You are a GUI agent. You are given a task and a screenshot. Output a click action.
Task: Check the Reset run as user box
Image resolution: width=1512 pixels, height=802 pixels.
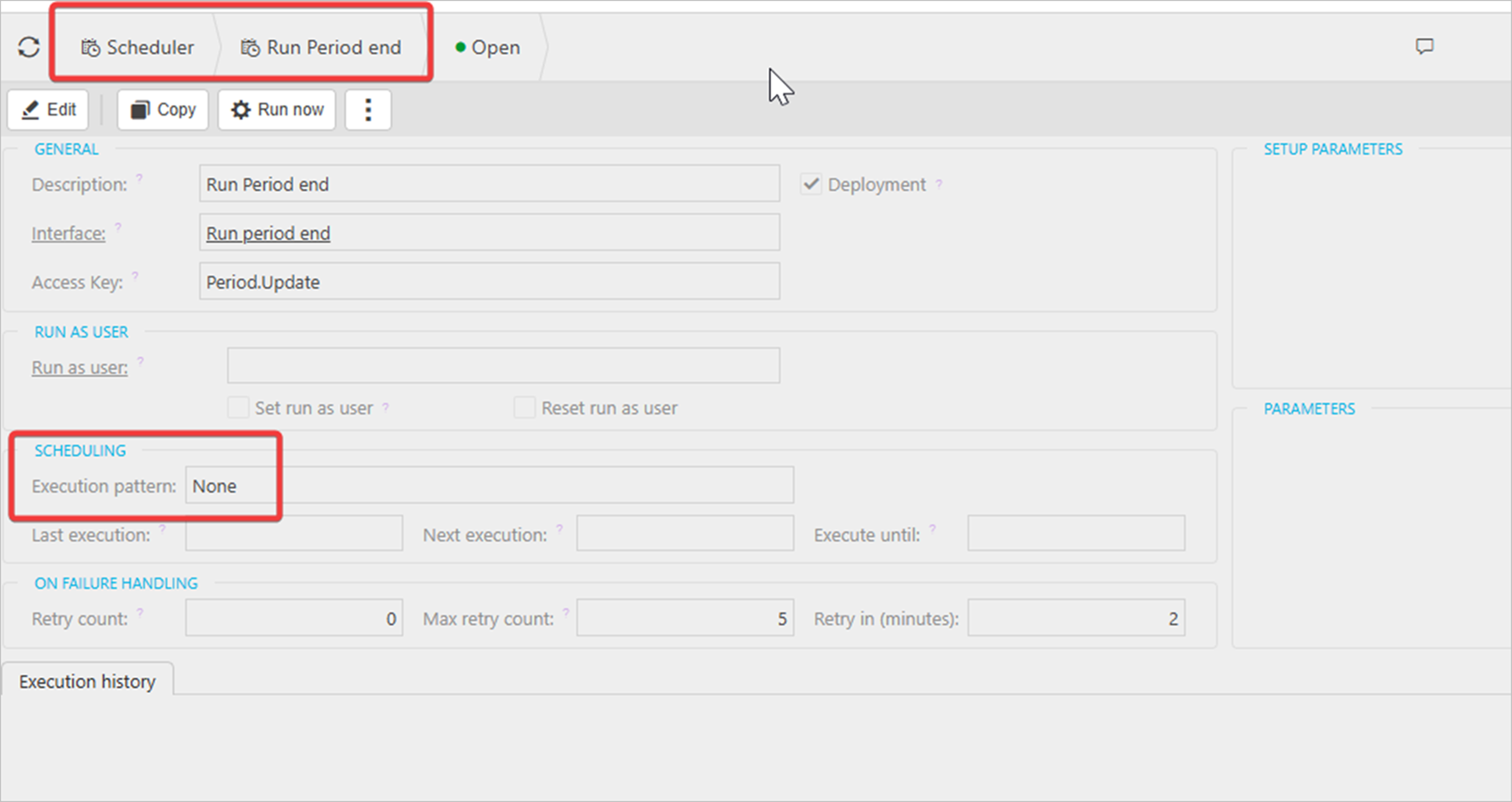click(524, 408)
